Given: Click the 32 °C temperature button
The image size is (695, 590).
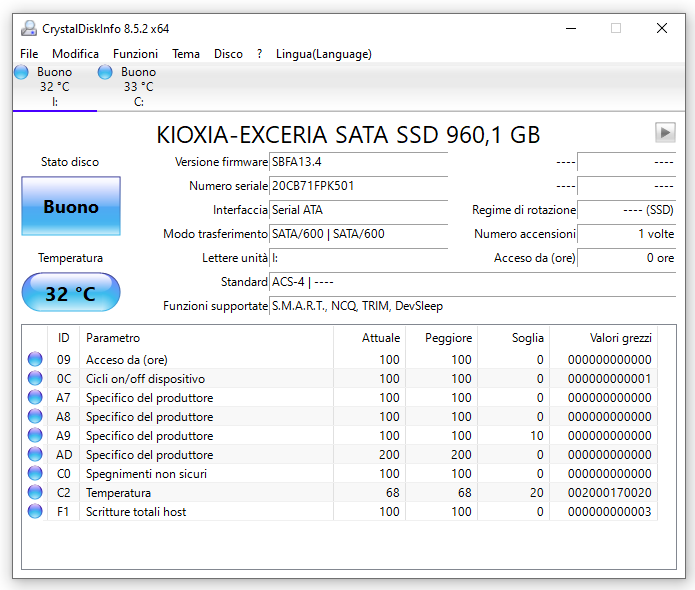Looking at the screenshot, I should click(x=71, y=293).
